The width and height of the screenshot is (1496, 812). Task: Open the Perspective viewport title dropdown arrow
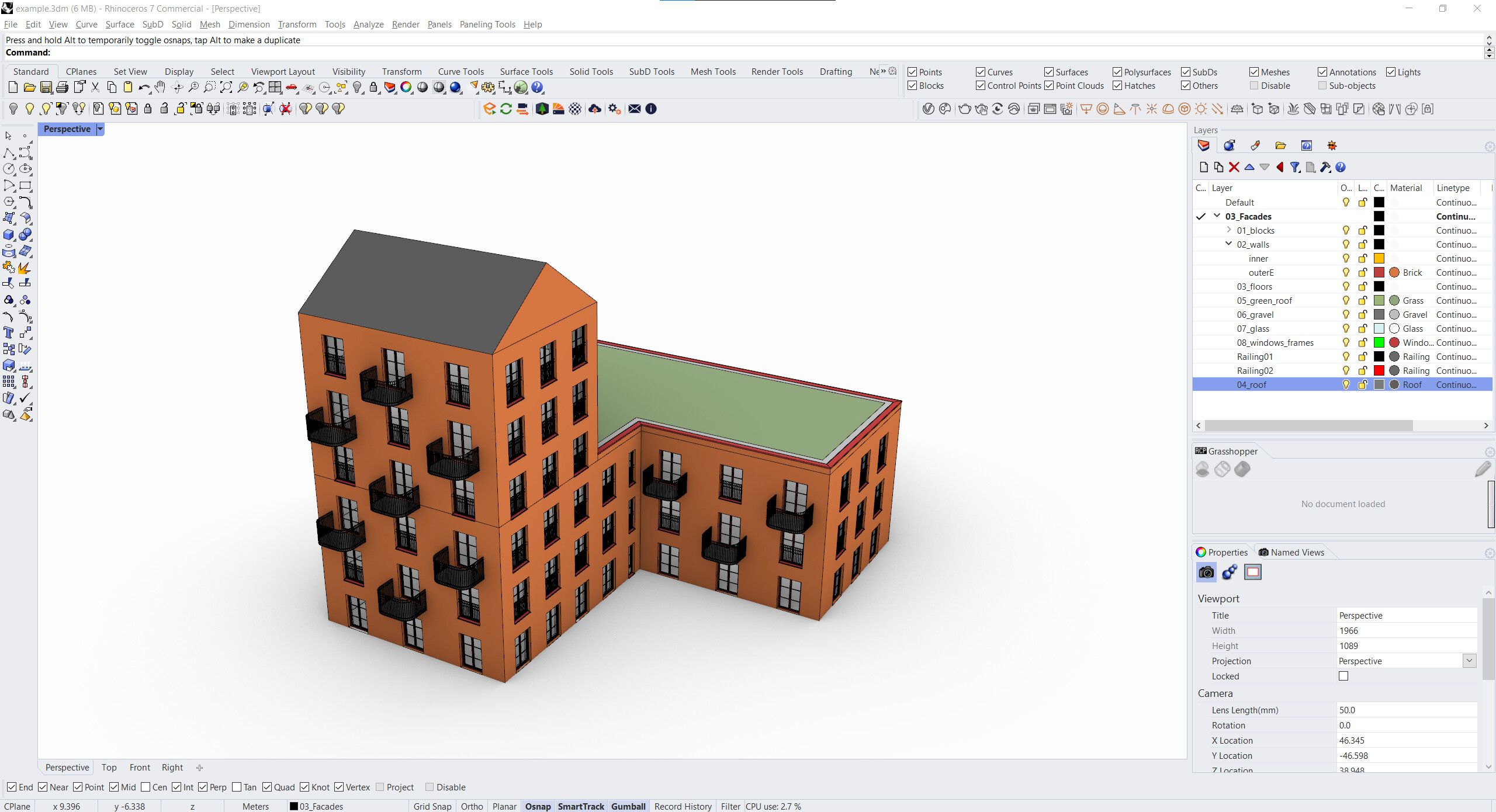click(x=100, y=129)
